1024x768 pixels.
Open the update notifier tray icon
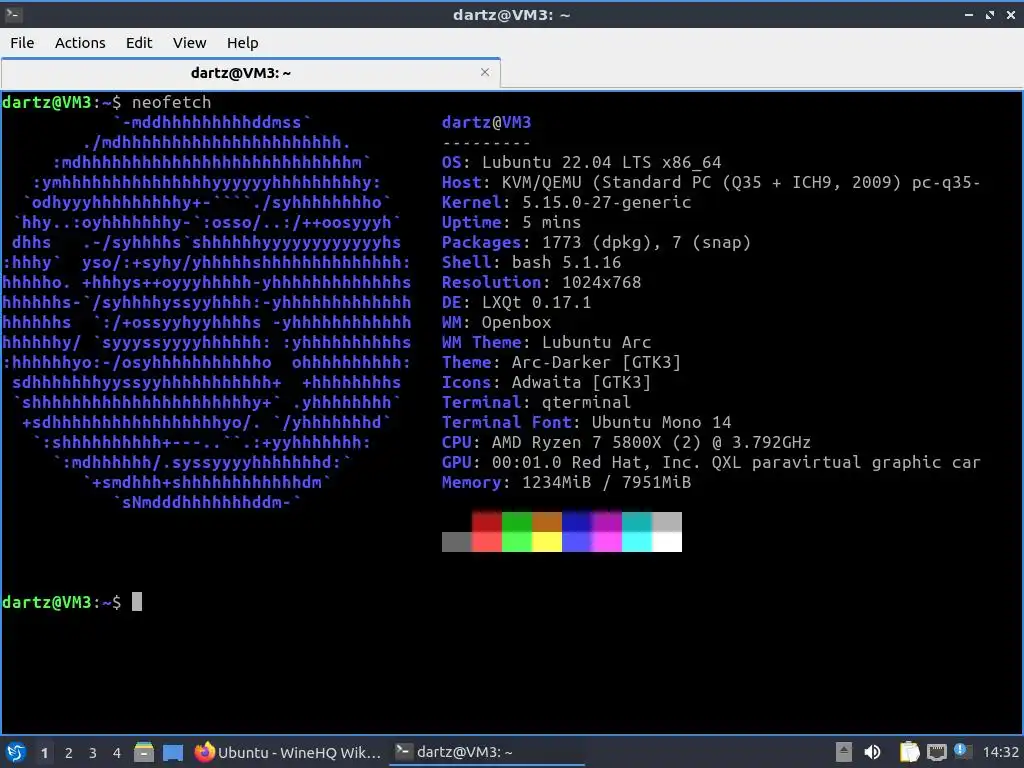pyautogui.click(x=962, y=751)
